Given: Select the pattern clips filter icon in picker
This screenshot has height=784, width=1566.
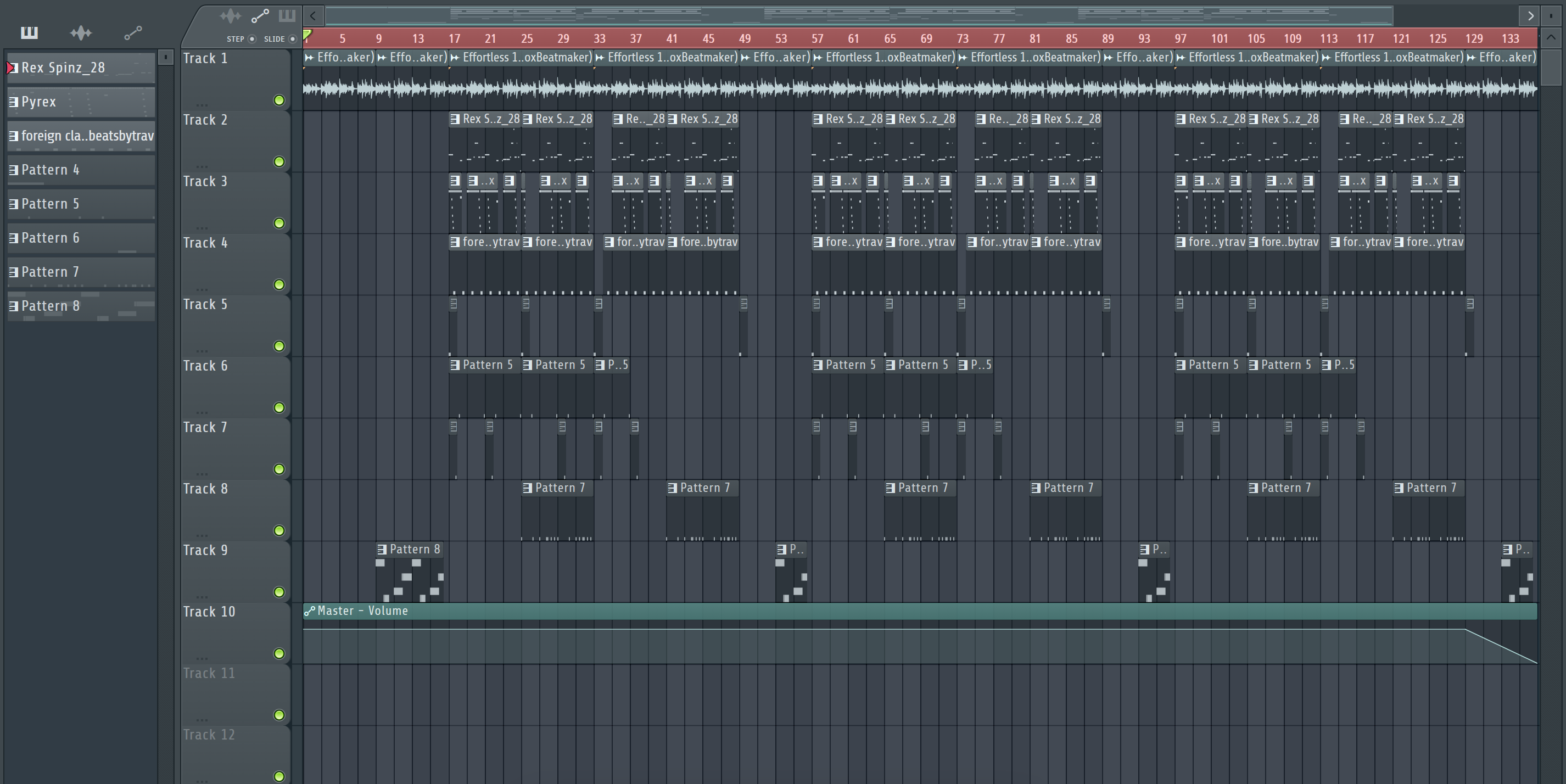Looking at the screenshot, I should click(x=29, y=33).
